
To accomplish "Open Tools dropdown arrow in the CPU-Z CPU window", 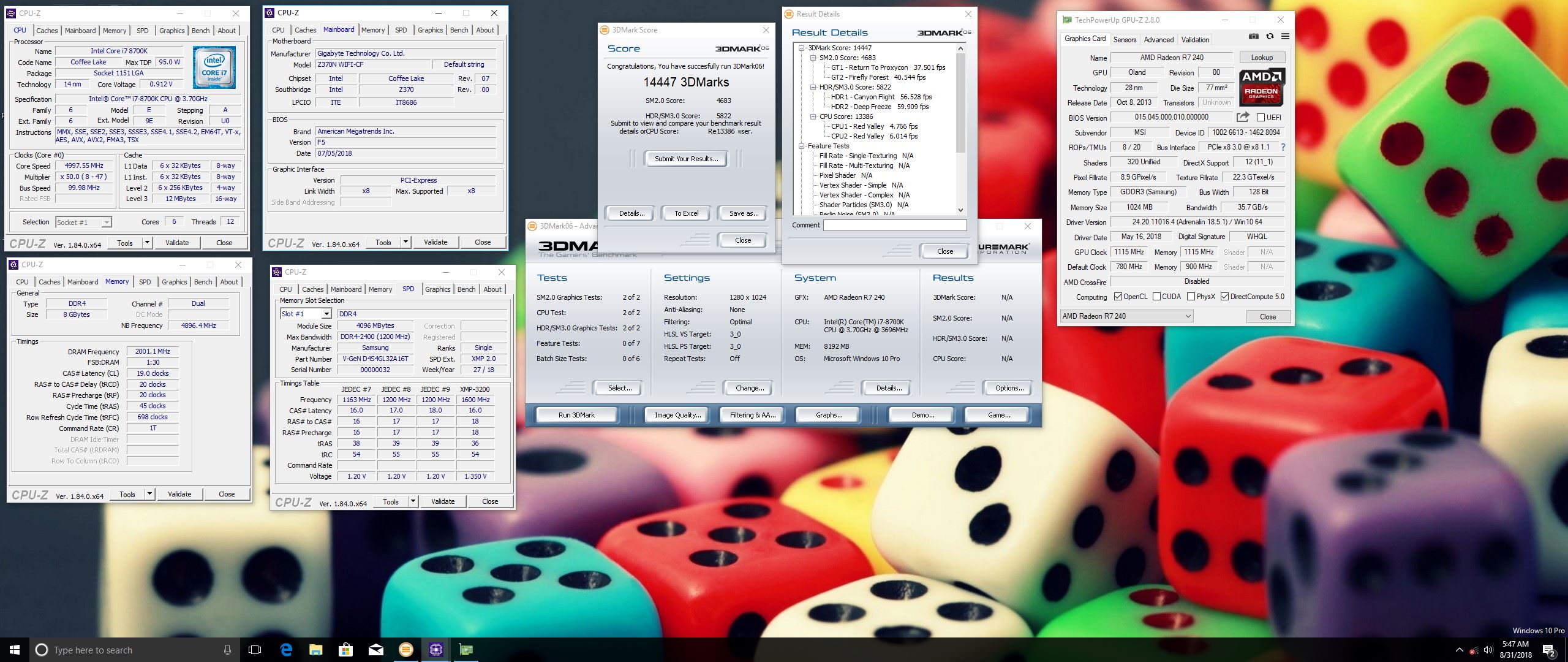I will tap(147, 243).
